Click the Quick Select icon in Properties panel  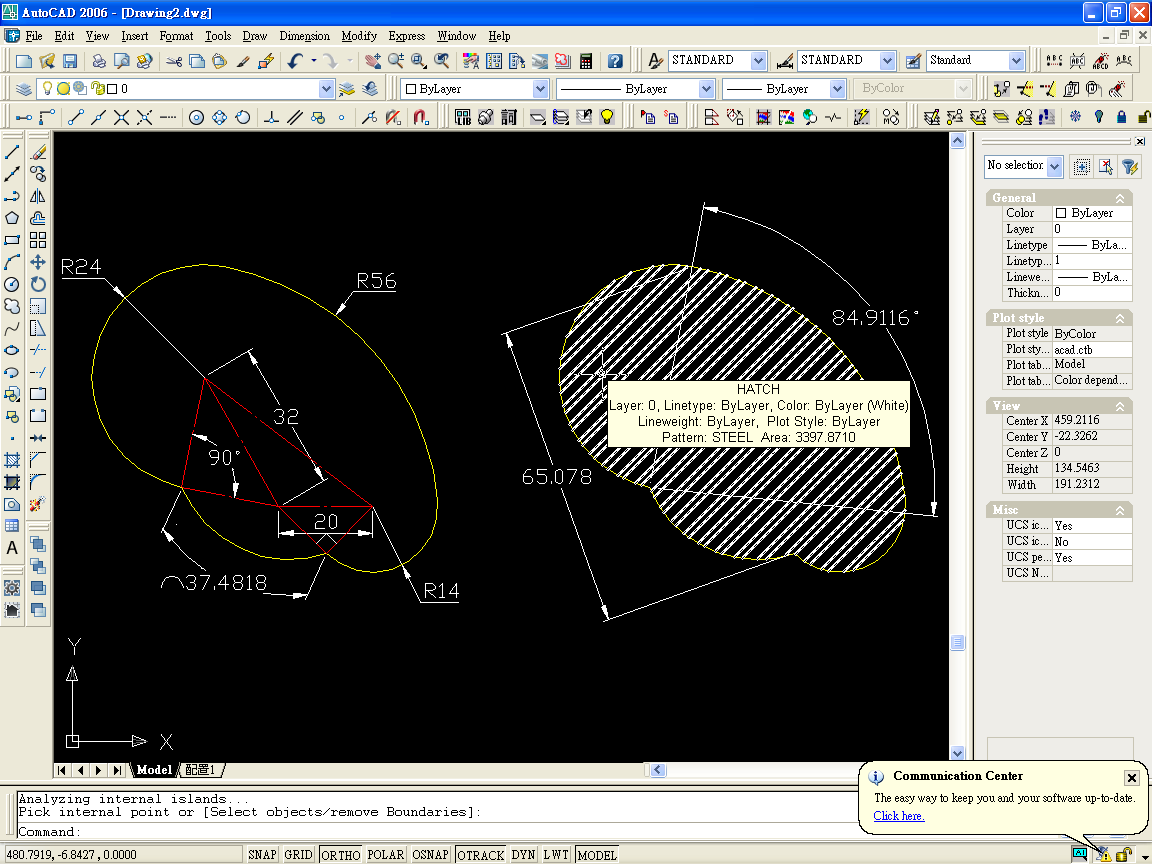pos(1130,167)
